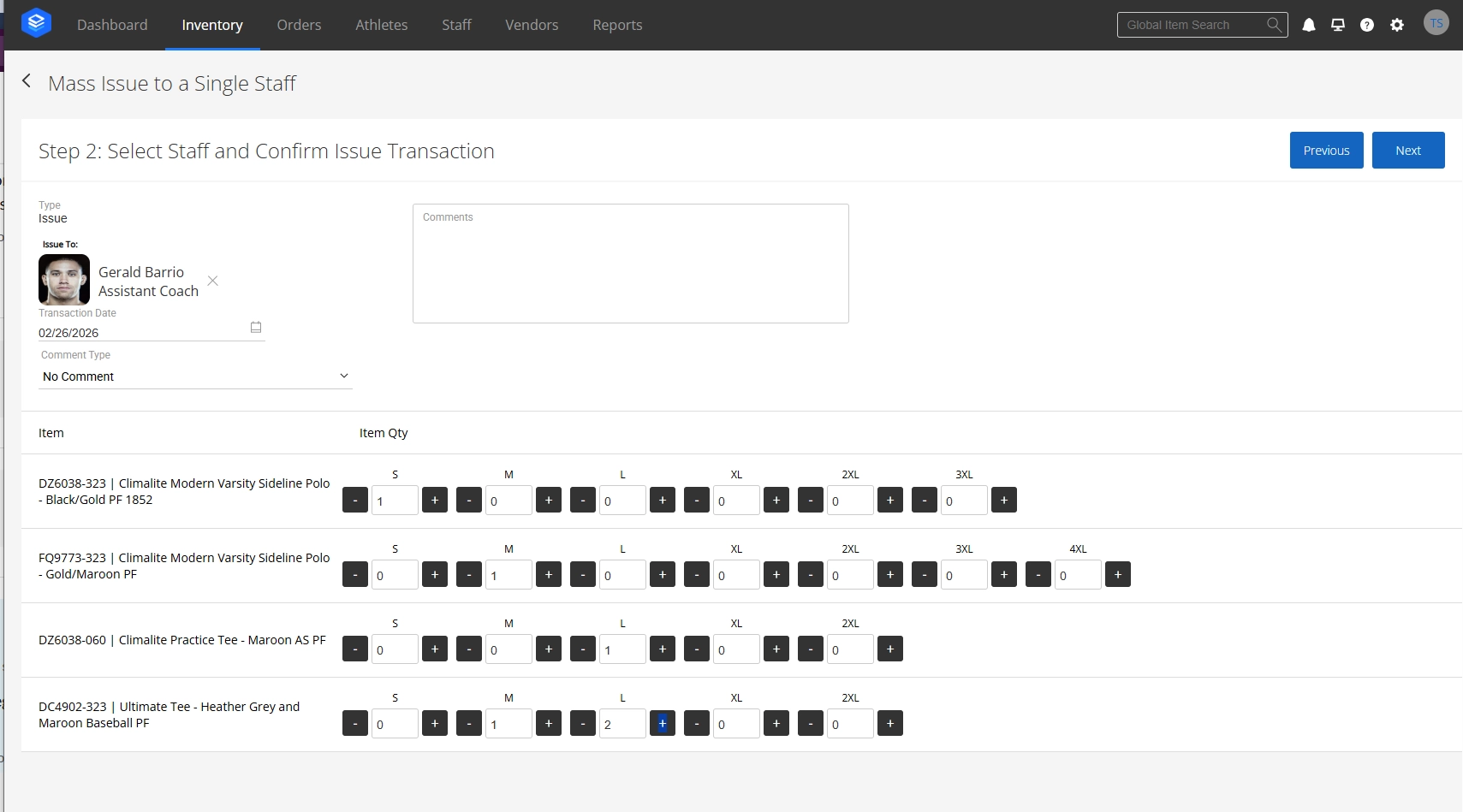Click the TS user avatar

(x=1436, y=23)
